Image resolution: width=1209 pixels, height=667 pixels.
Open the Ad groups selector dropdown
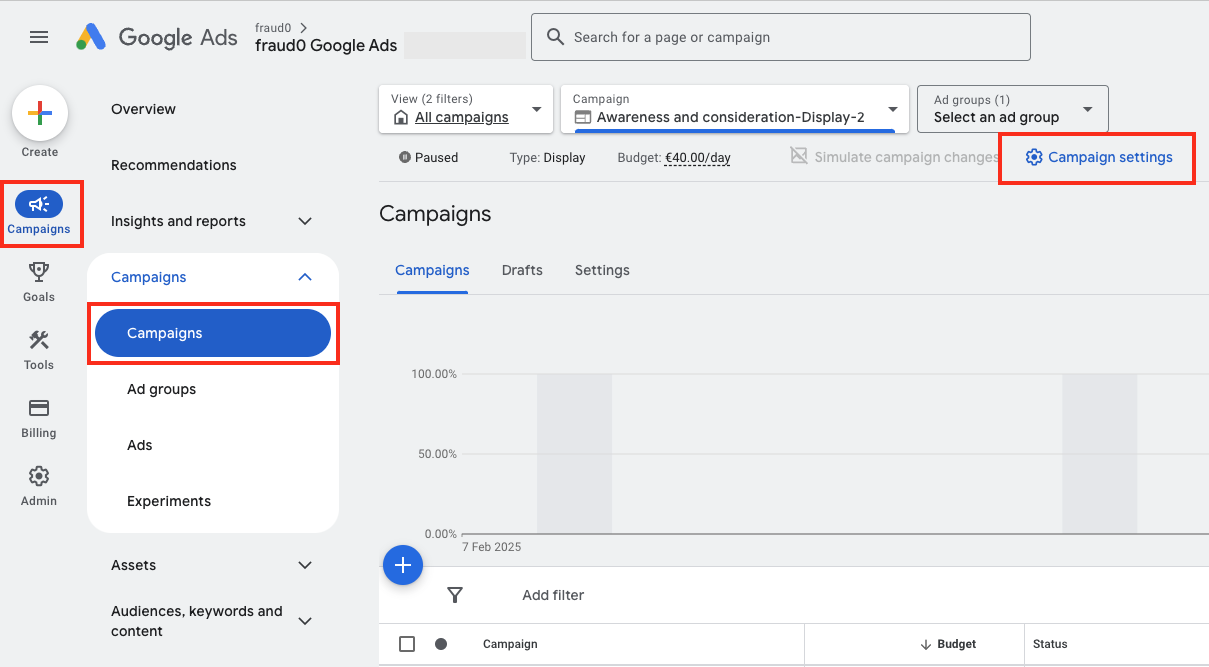(1012, 109)
